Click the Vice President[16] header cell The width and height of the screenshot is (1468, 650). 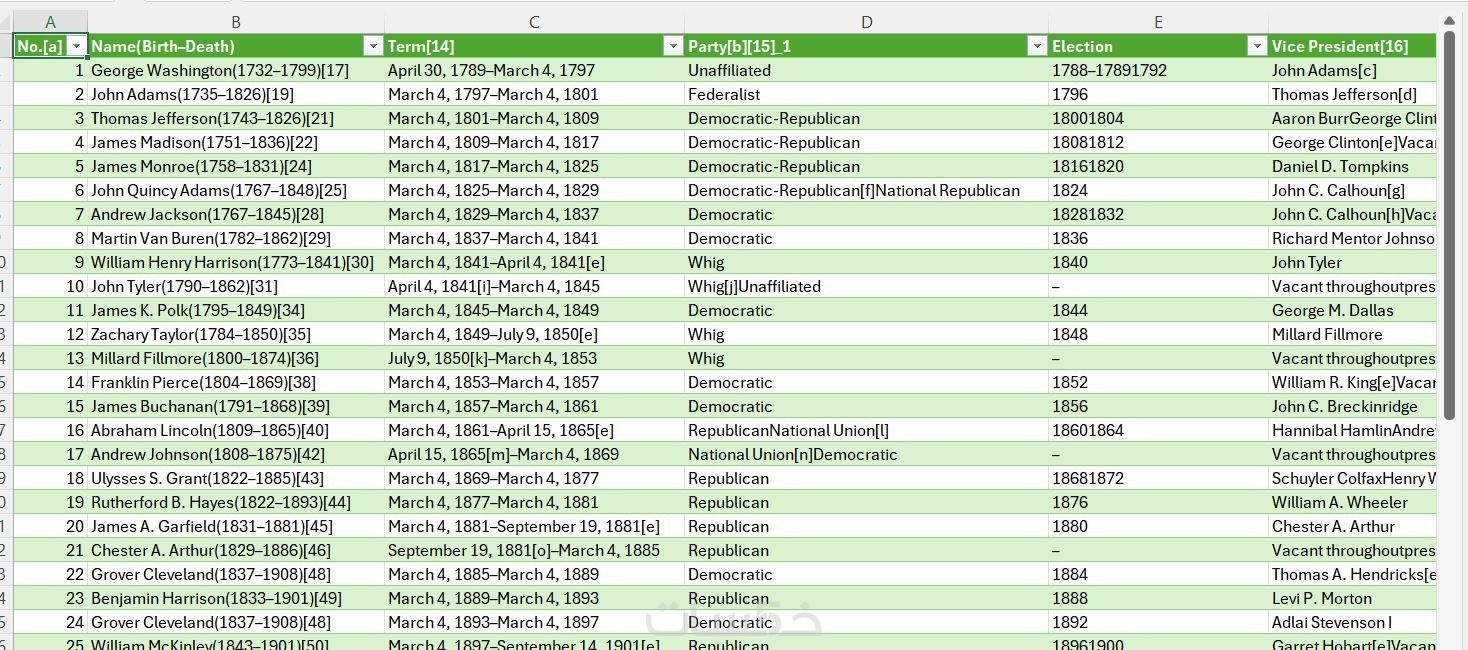click(1352, 46)
